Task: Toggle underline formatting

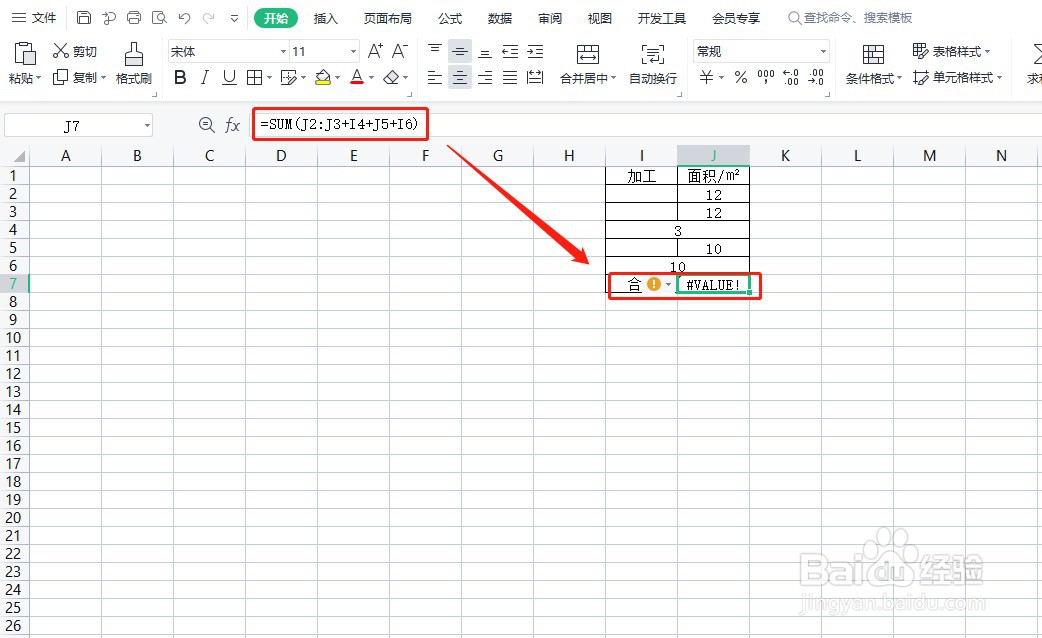Action: (228, 77)
